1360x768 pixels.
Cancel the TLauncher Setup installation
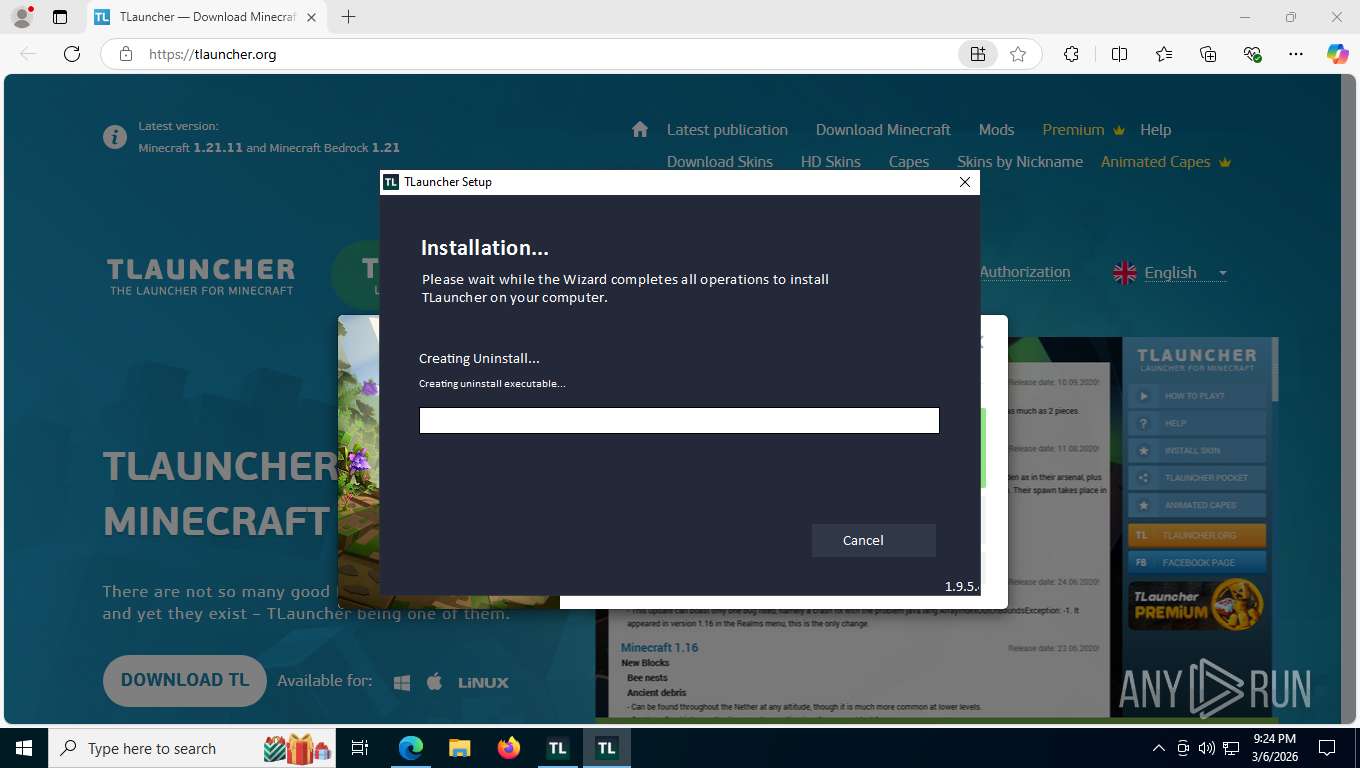873,540
